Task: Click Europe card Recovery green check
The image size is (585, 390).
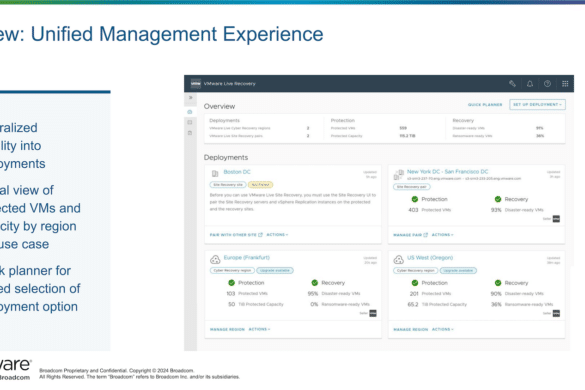Action: (315, 283)
